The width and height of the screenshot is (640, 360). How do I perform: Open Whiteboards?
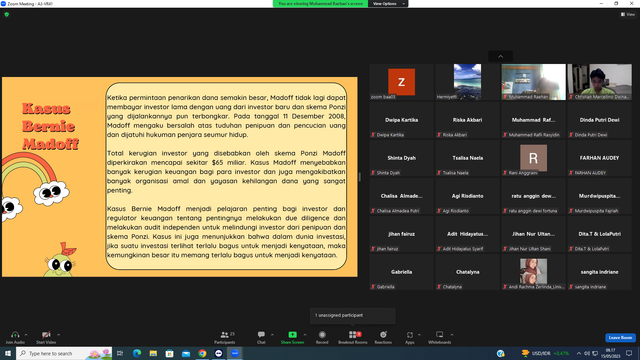tap(440, 337)
